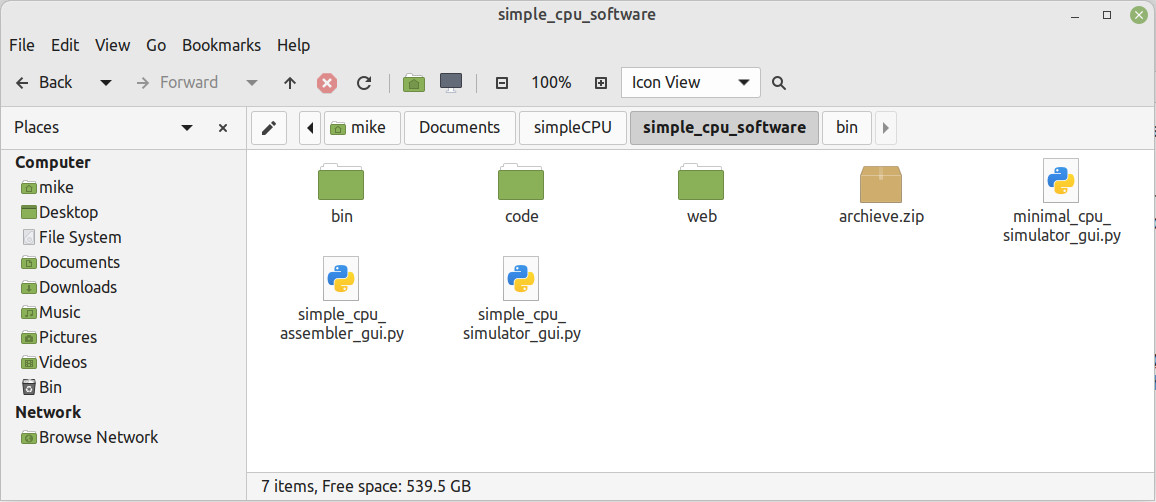1156x502 pixels.
Task: Click the red Stop loading icon
Action: [327, 83]
